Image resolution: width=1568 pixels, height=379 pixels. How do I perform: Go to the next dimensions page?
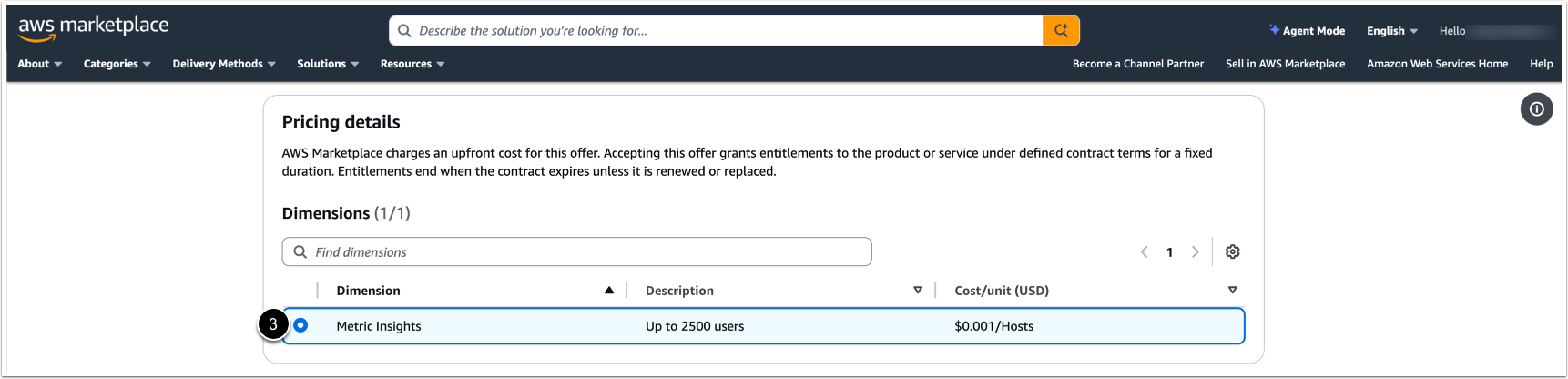click(1196, 252)
